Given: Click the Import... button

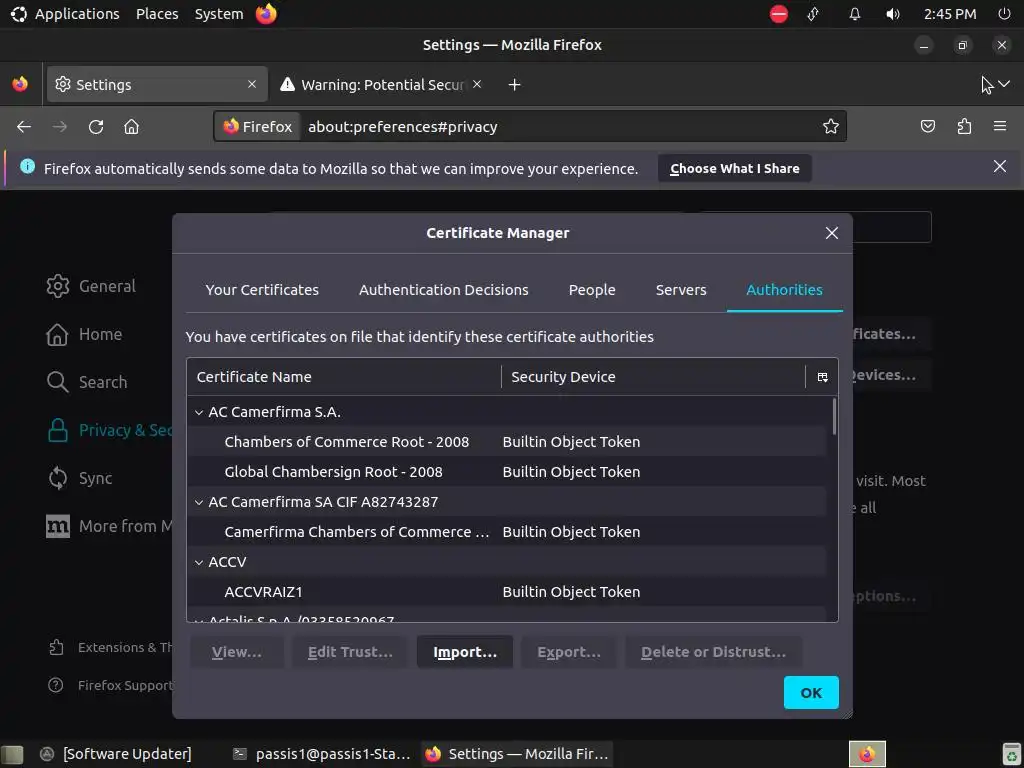Looking at the screenshot, I should click(x=465, y=652).
